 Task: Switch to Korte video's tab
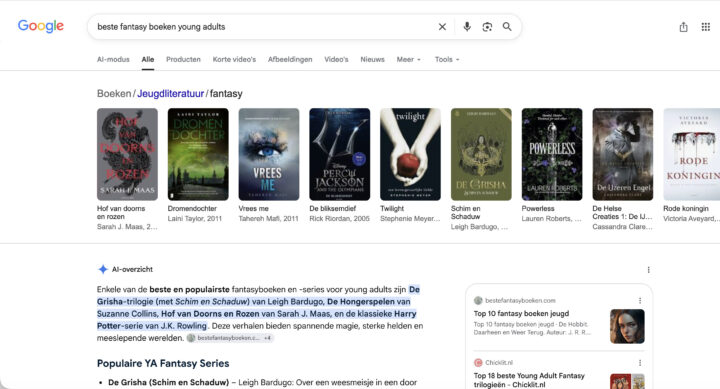(234, 59)
